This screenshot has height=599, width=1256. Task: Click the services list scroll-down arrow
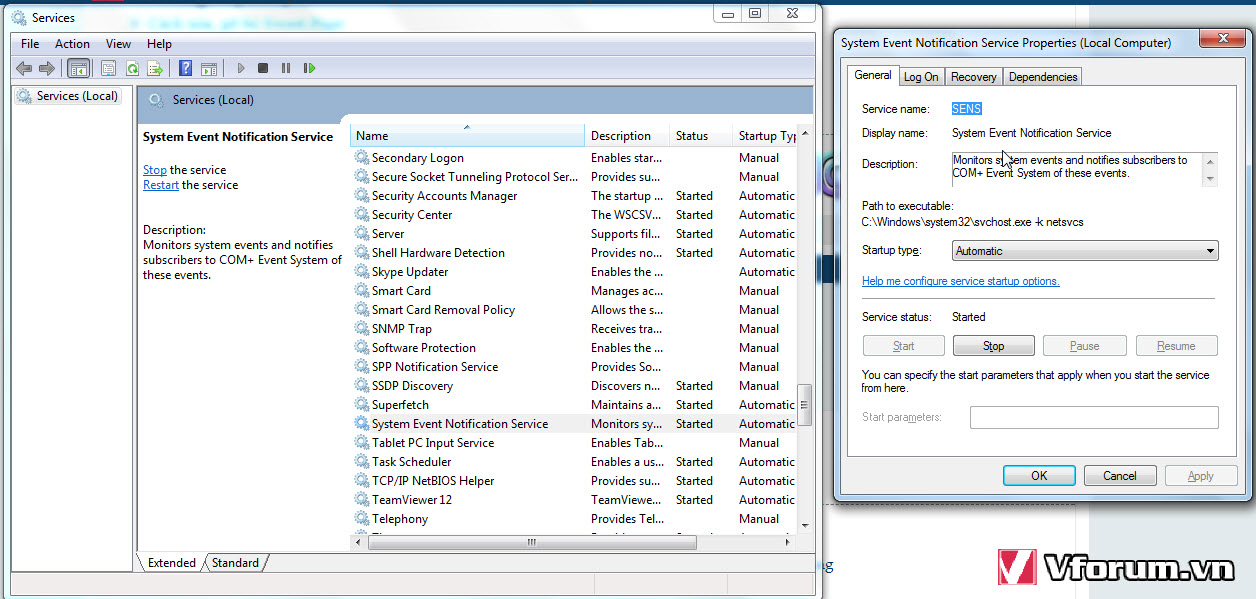804,524
